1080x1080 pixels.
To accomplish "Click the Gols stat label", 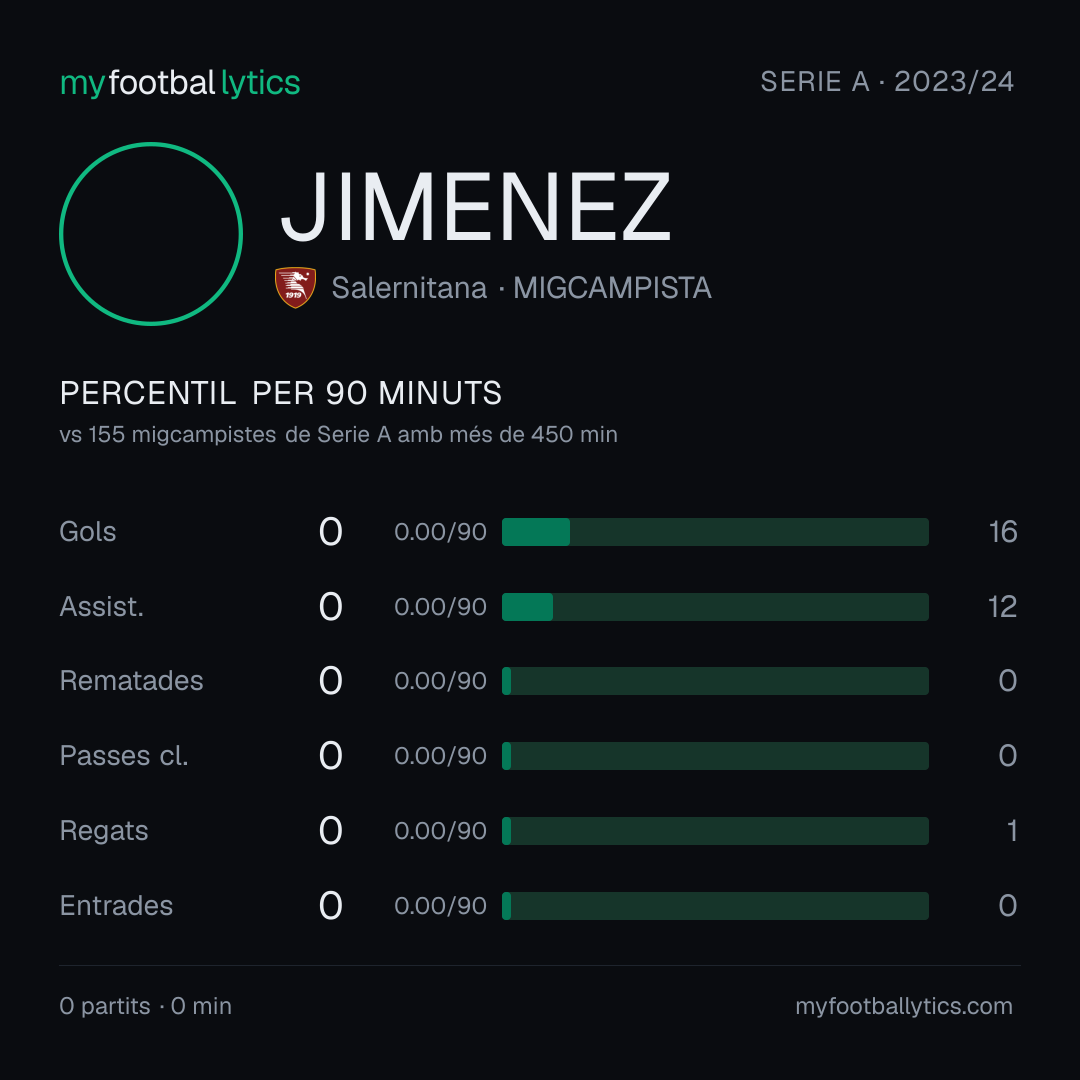I will 87,532.
